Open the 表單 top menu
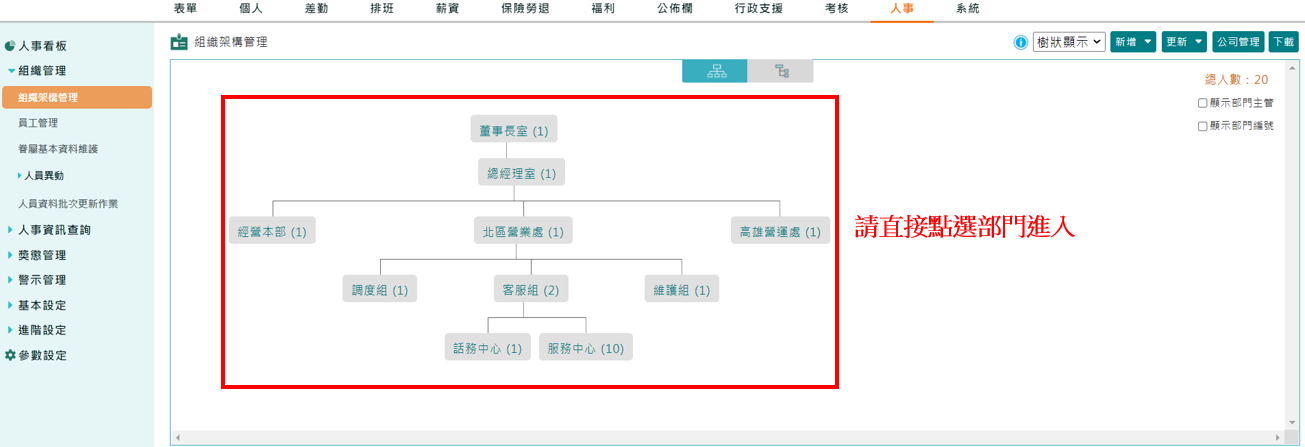 [x=185, y=8]
